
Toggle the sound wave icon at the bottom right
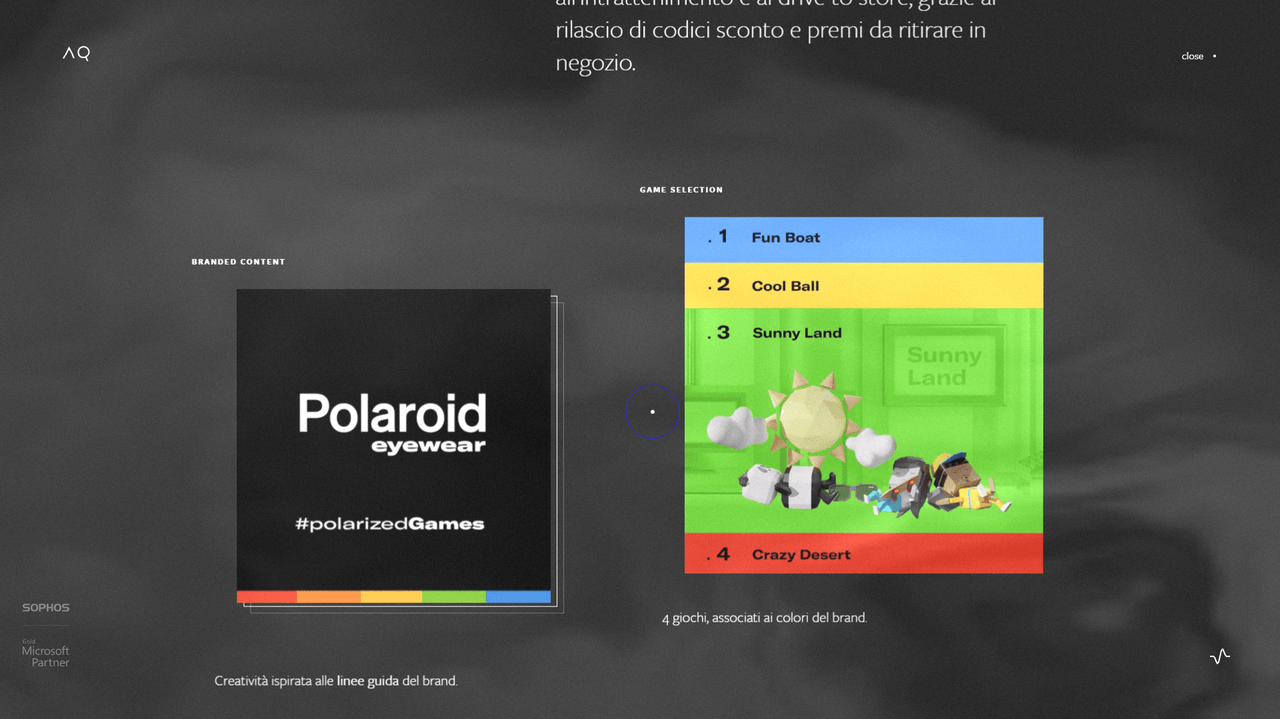click(x=1220, y=657)
